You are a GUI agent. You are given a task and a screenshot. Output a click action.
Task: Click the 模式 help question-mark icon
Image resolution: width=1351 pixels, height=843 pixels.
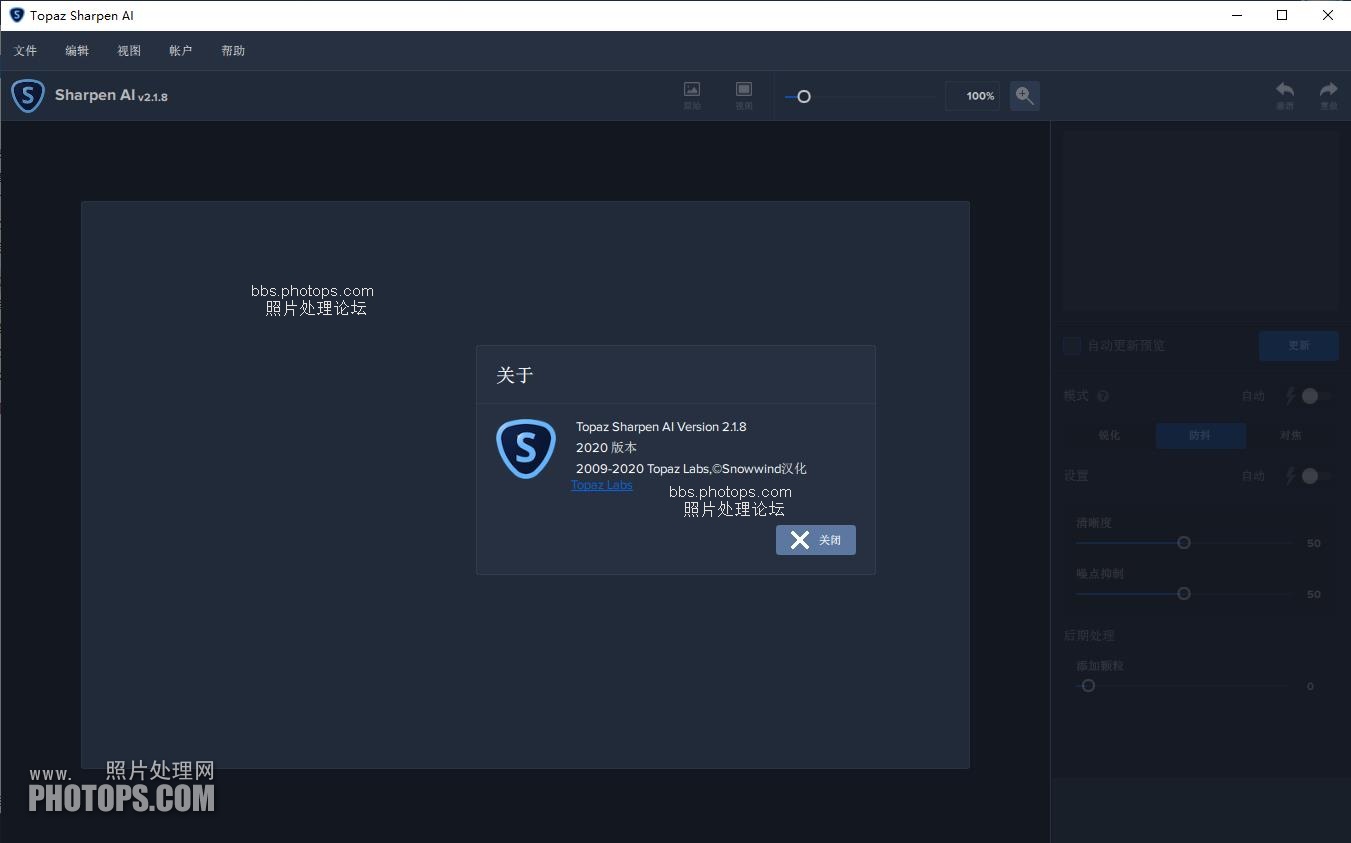click(1103, 396)
